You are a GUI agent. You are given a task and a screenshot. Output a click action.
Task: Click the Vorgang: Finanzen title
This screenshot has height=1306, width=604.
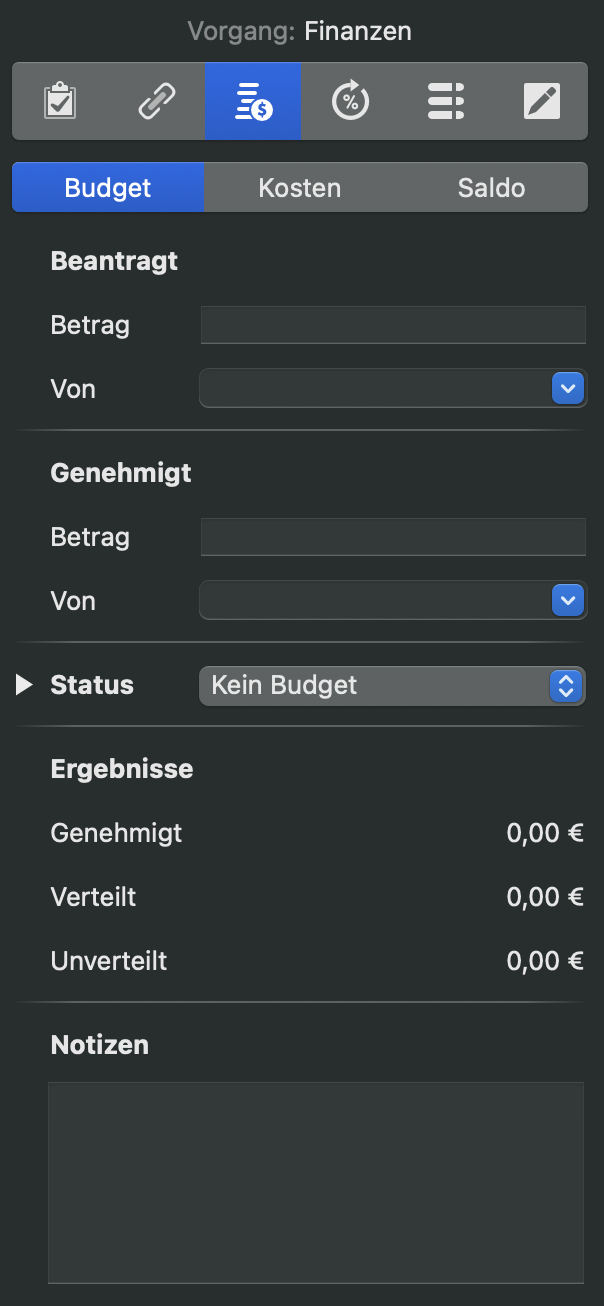click(x=299, y=31)
